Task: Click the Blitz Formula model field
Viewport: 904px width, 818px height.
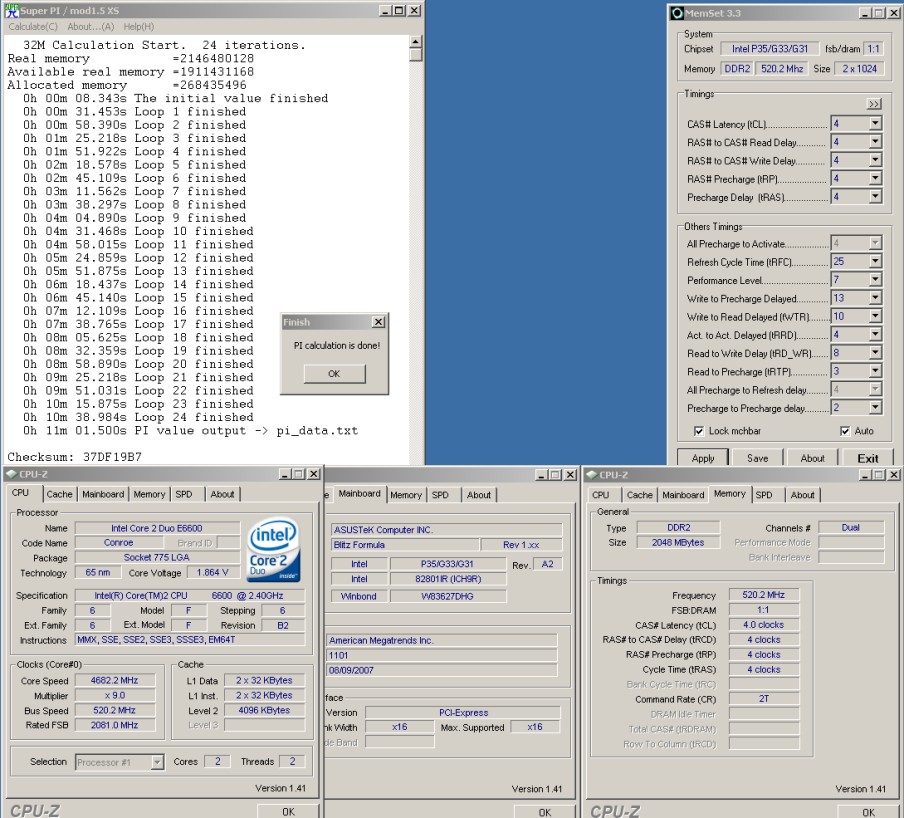Action: (x=405, y=545)
